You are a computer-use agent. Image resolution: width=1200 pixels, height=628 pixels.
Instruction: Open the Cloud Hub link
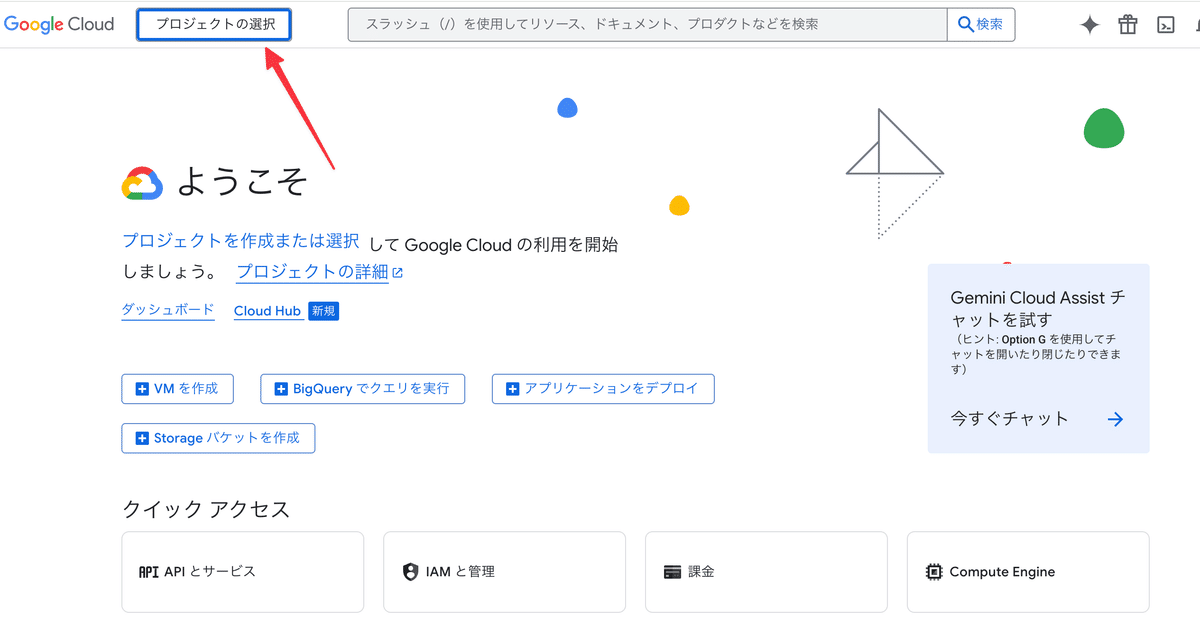pyautogui.click(x=268, y=311)
